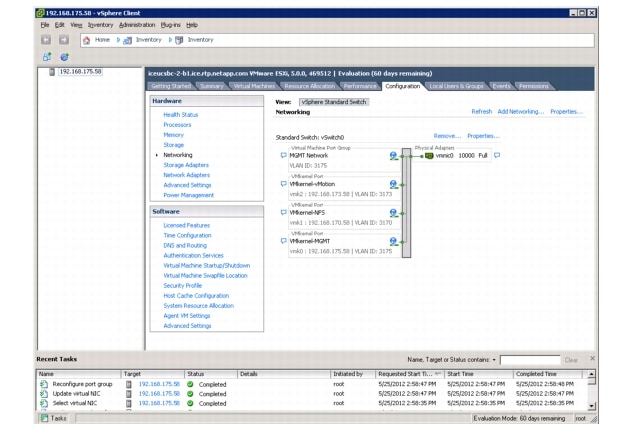Image resolution: width=640 pixels, height=431 pixels.
Task: Switch to the Virtual Machines tab
Action: 254,86
